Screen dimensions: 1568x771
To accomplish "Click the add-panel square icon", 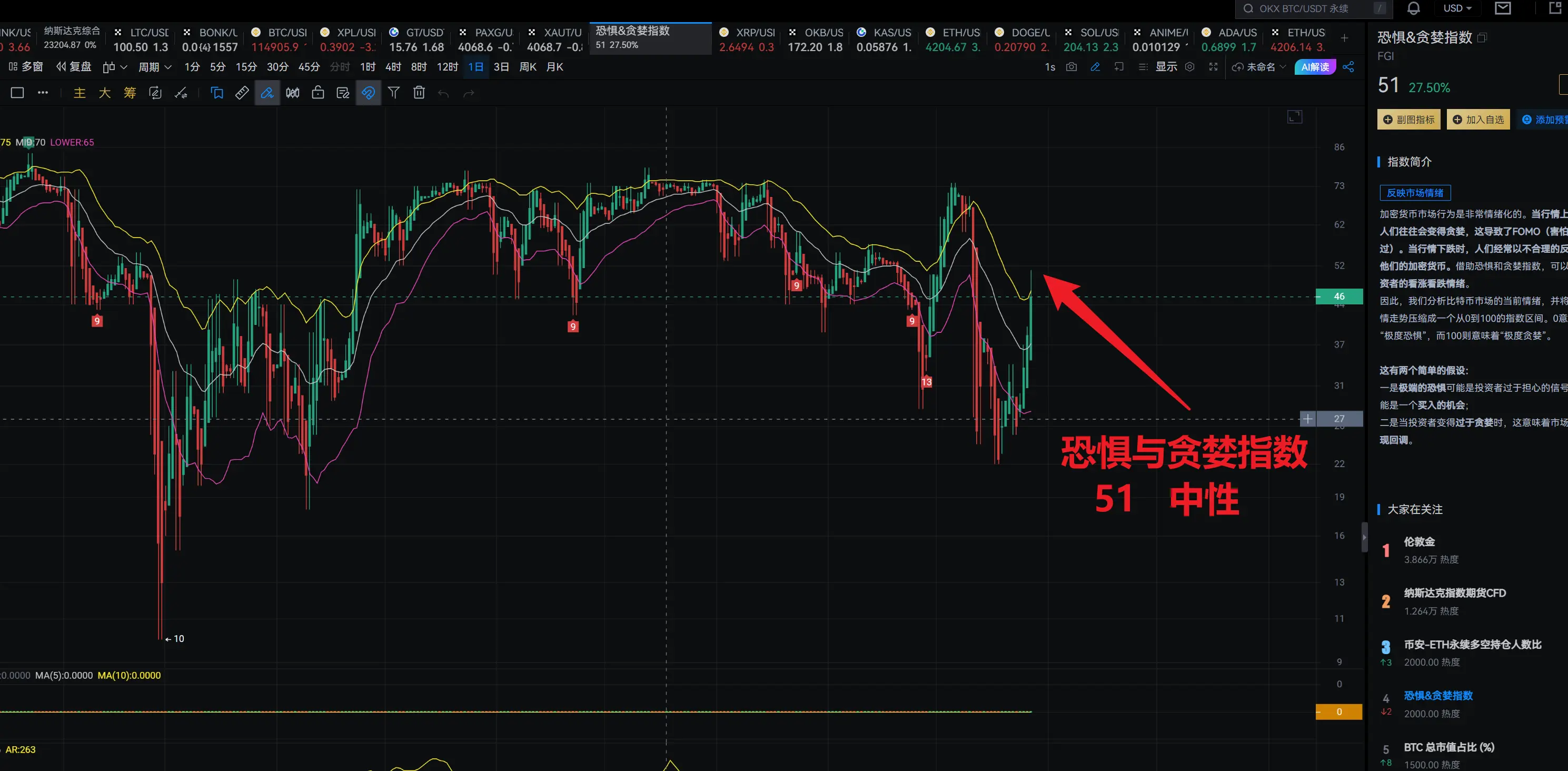I will (x=1119, y=67).
